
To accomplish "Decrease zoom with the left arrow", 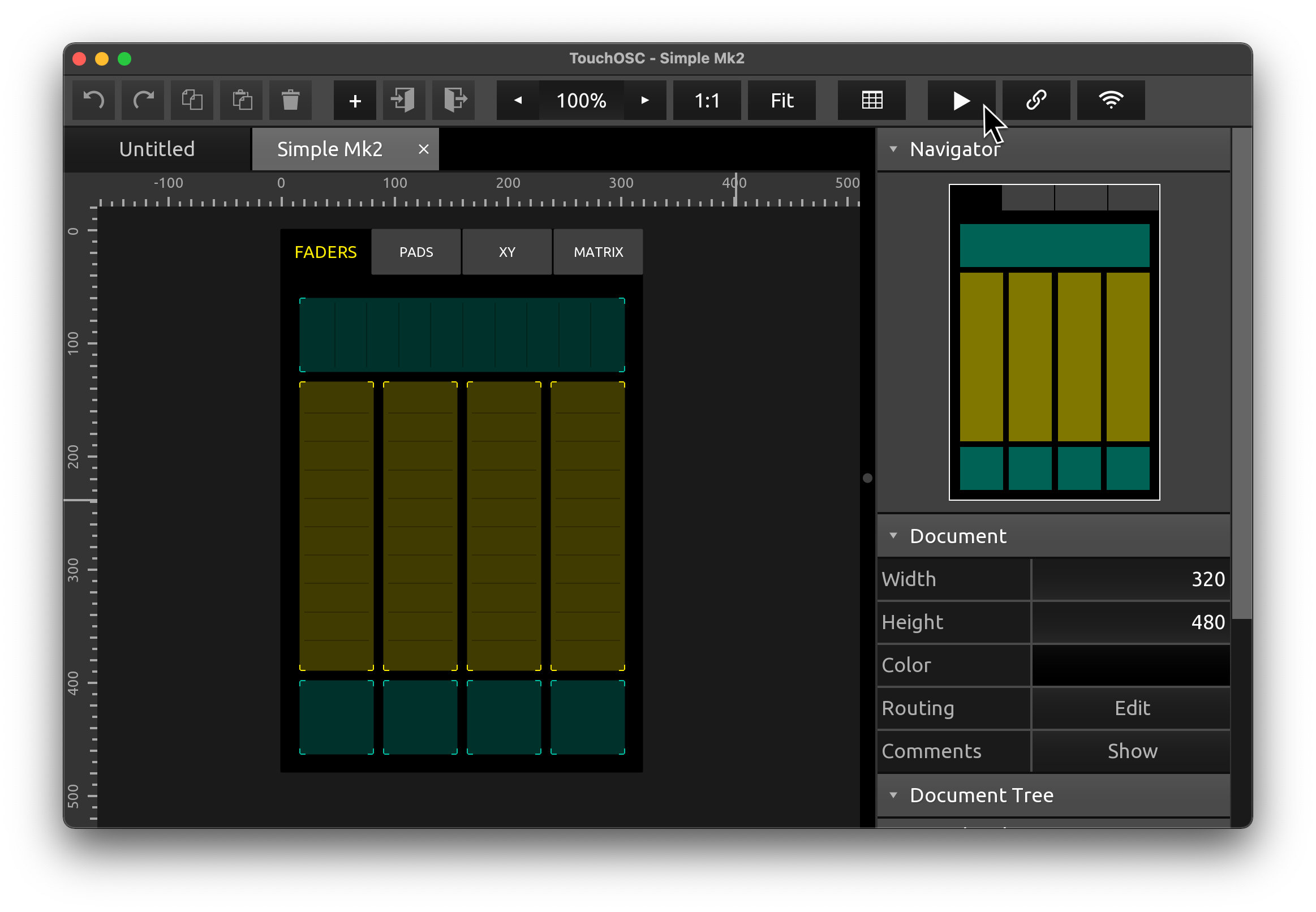I will coord(518,100).
